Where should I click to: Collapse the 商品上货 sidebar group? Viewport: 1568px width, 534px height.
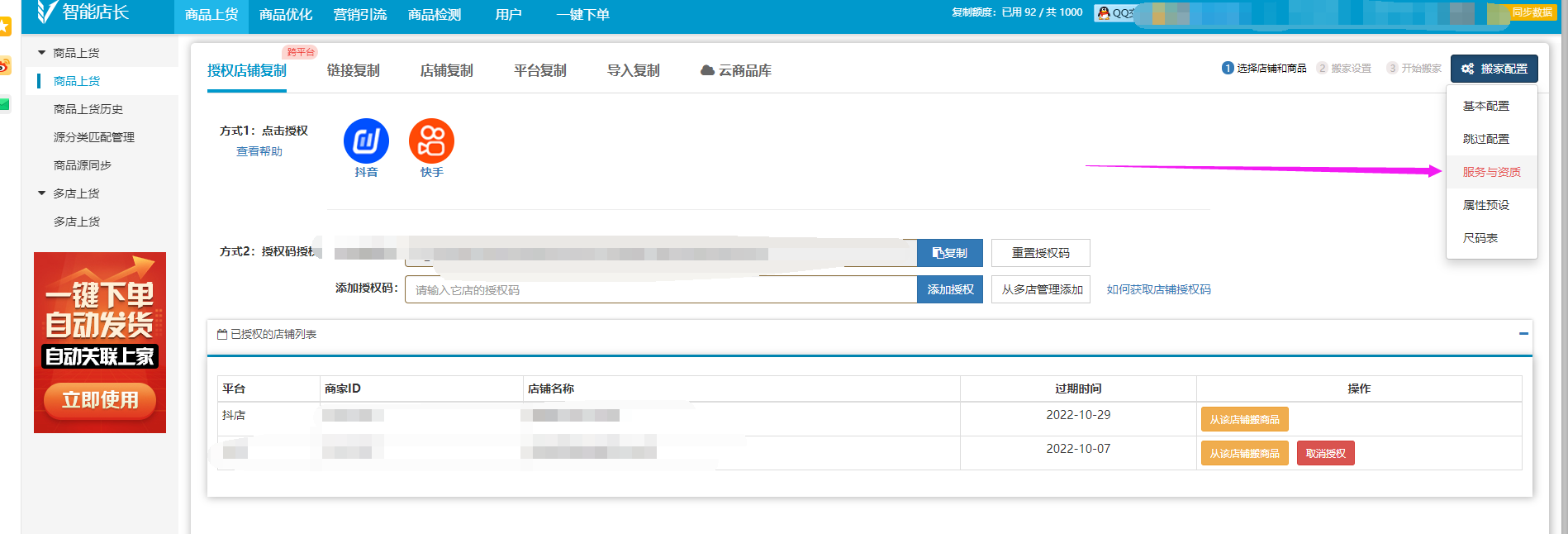click(x=42, y=53)
